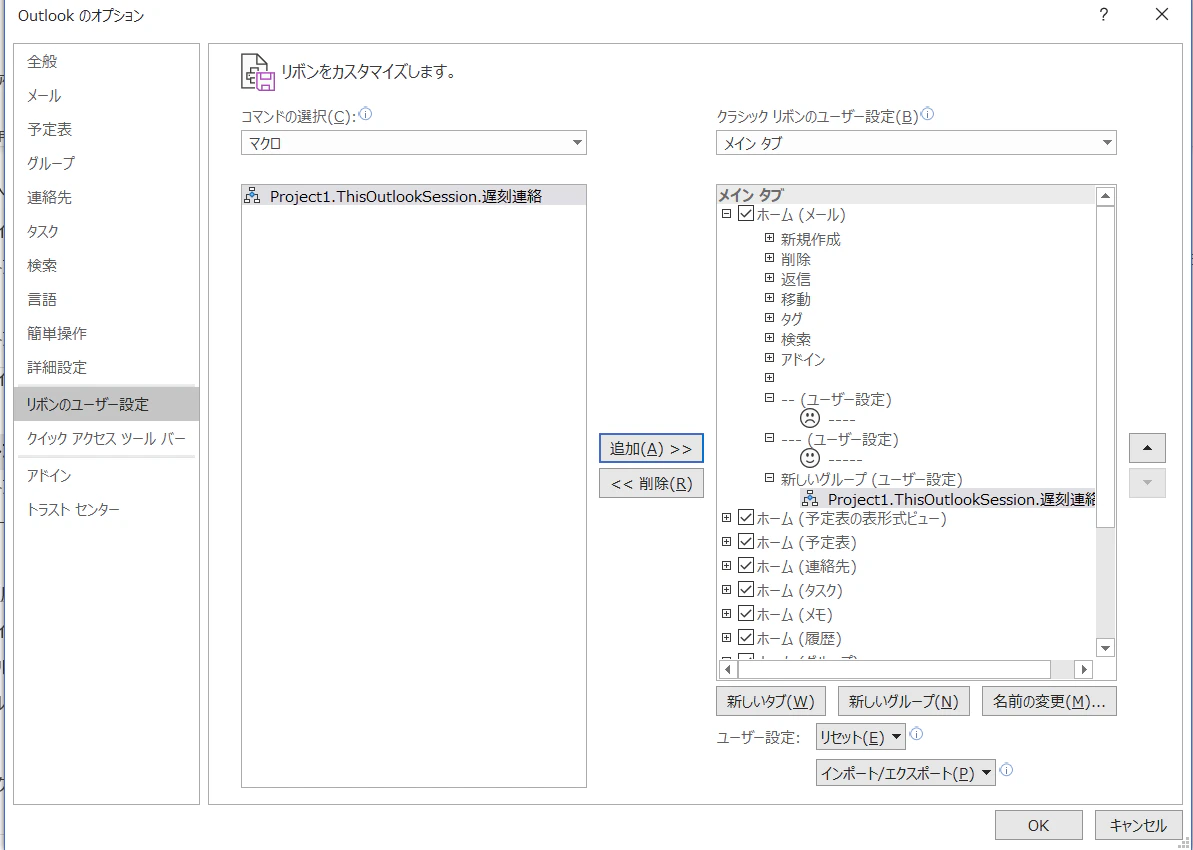Click the info icon beside クラシック リボンのユーザー設定
The image size is (1193, 850).
click(x=927, y=115)
